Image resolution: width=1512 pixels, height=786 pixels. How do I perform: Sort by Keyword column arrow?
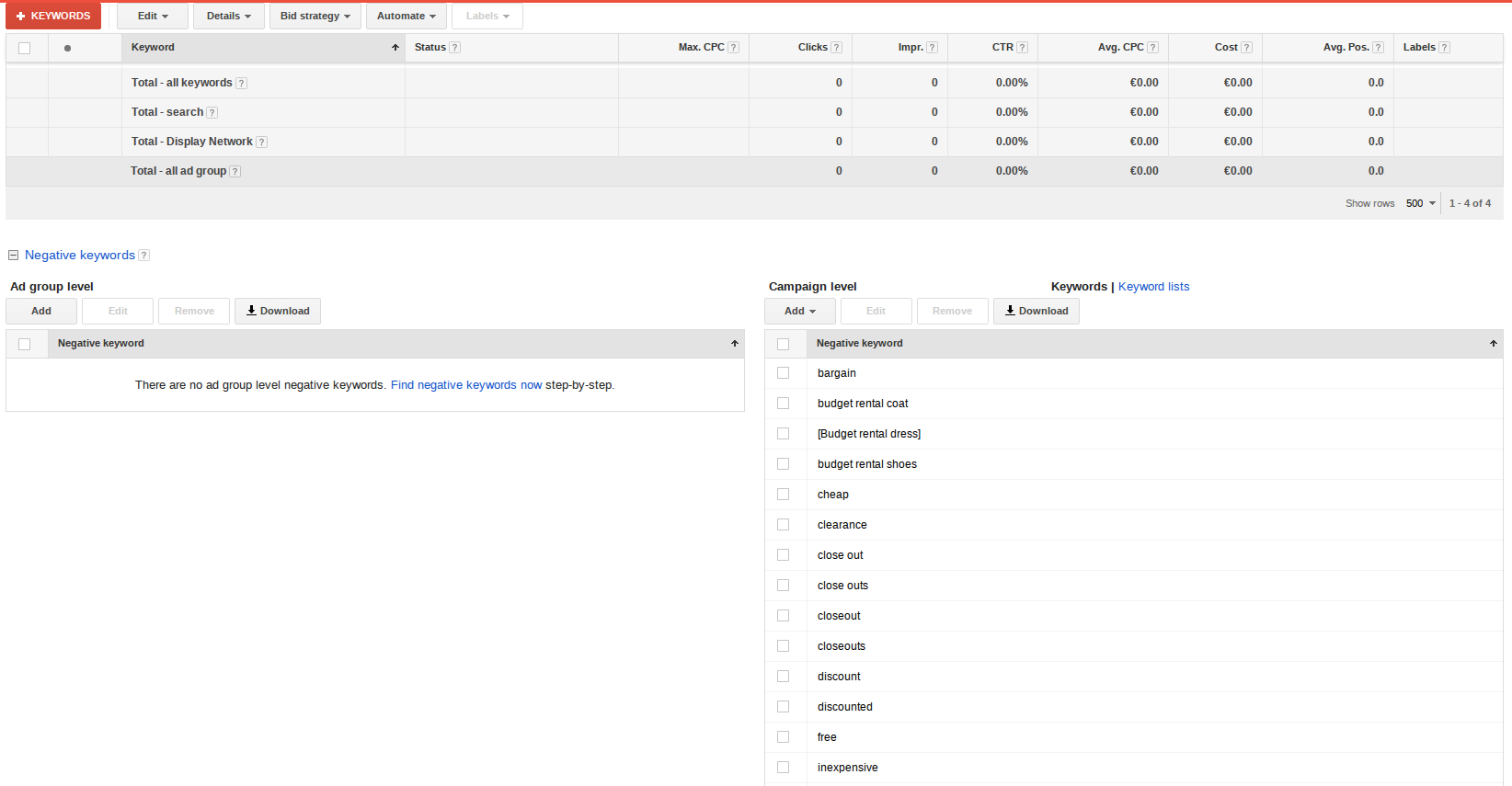click(395, 48)
